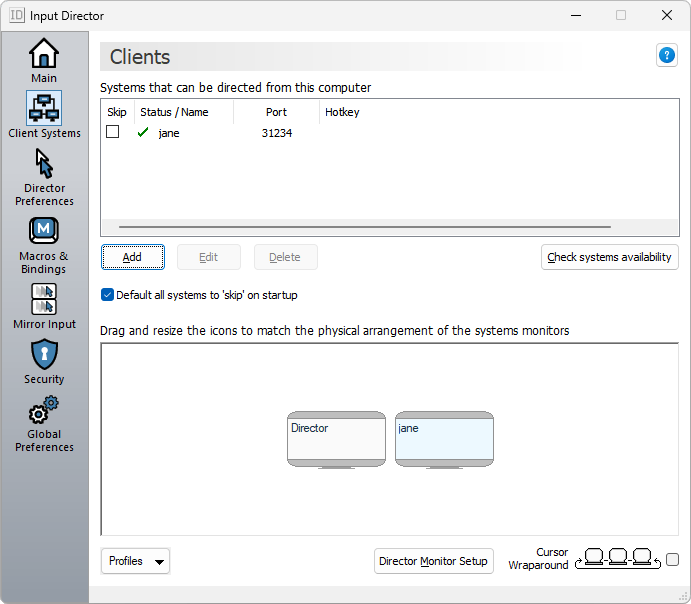Enable the Cursor Wraparound checkbox
The height and width of the screenshot is (604, 691).
pos(672,560)
